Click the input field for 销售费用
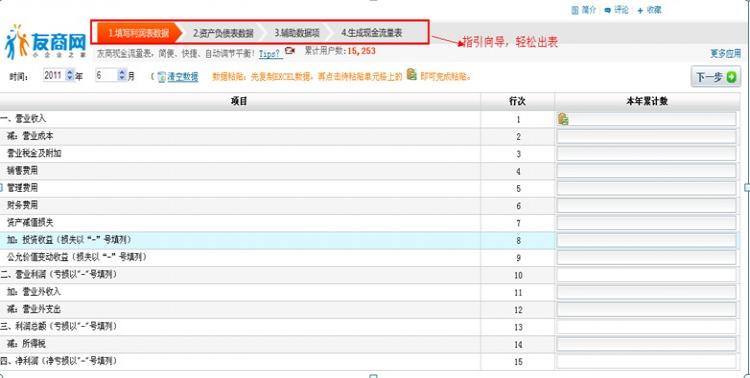The image size is (750, 378). [646, 171]
